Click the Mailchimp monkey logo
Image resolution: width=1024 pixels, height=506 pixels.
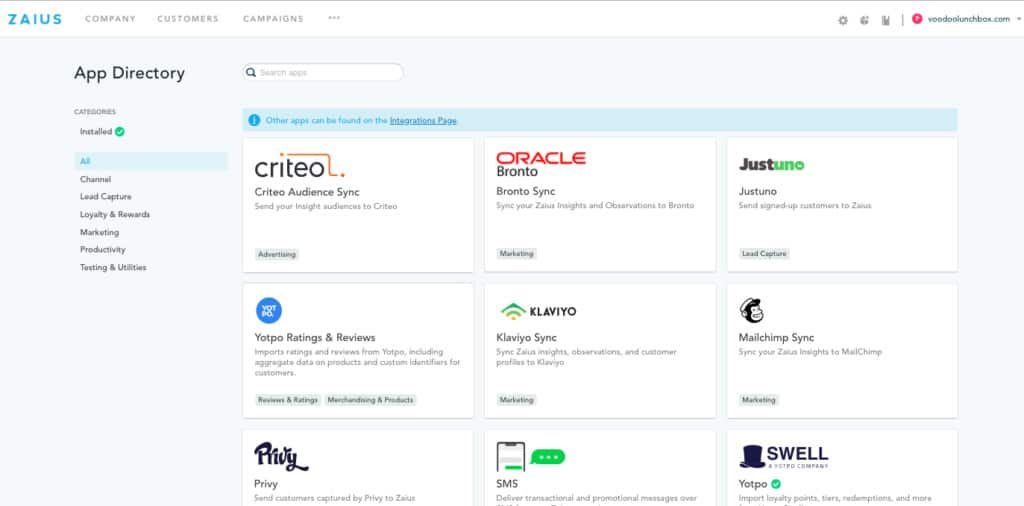(x=752, y=310)
